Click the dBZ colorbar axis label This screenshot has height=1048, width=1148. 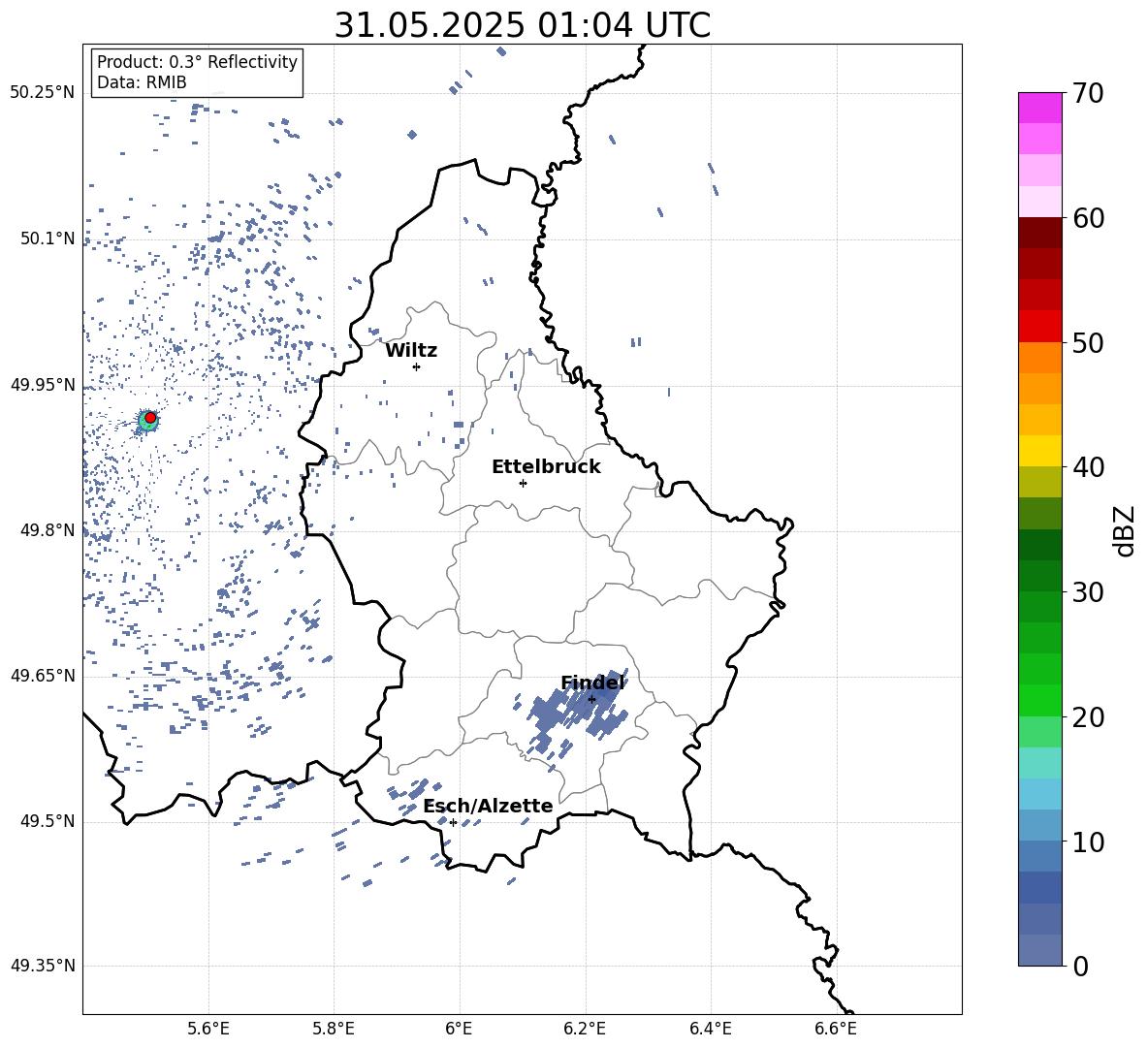(1126, 530)
